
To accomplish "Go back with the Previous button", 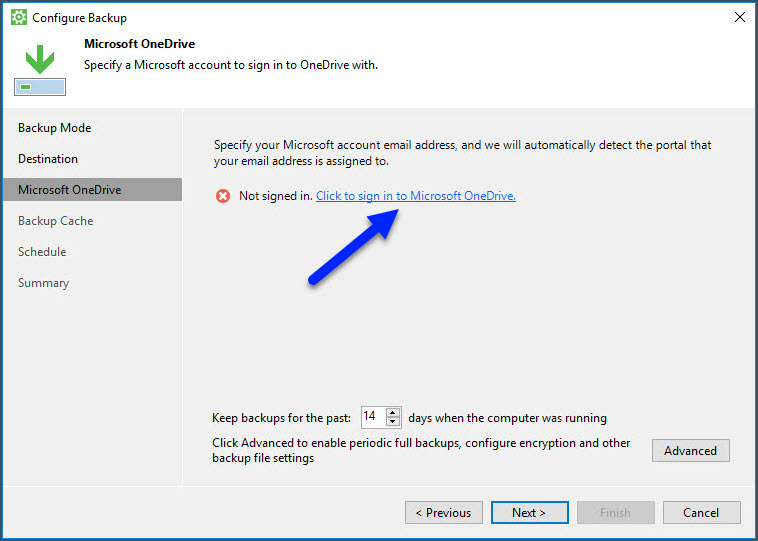I will pyautogui.click(x=443, y=513).
